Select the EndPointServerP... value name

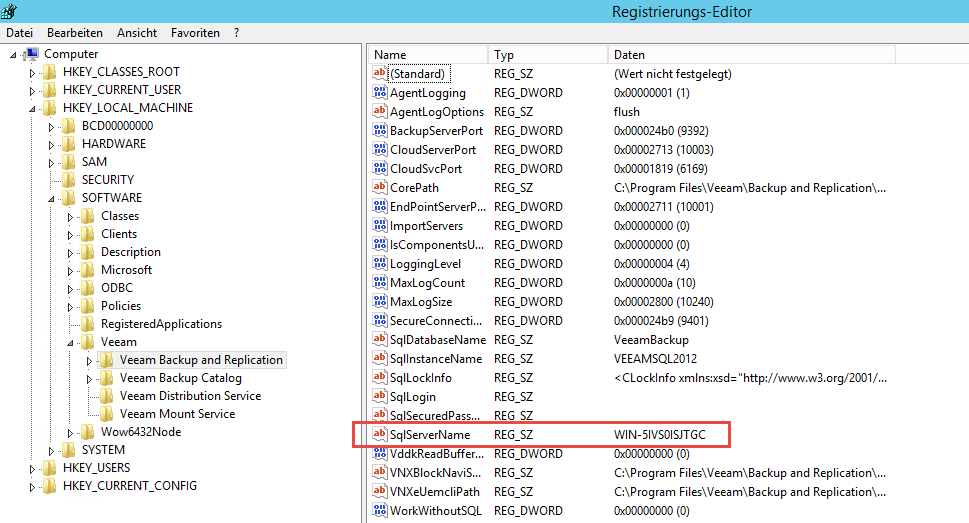pyautogui.click(x=438, y=206)
